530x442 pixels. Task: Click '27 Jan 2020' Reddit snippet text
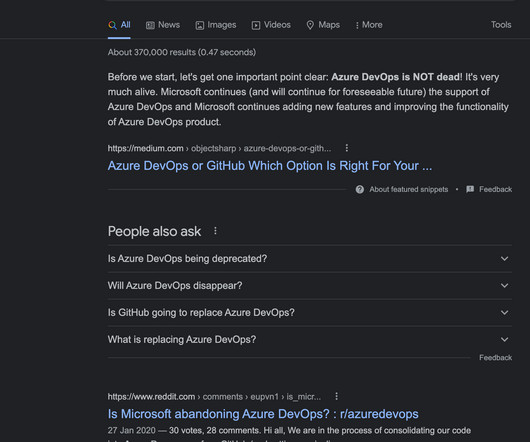pos(131,431)
